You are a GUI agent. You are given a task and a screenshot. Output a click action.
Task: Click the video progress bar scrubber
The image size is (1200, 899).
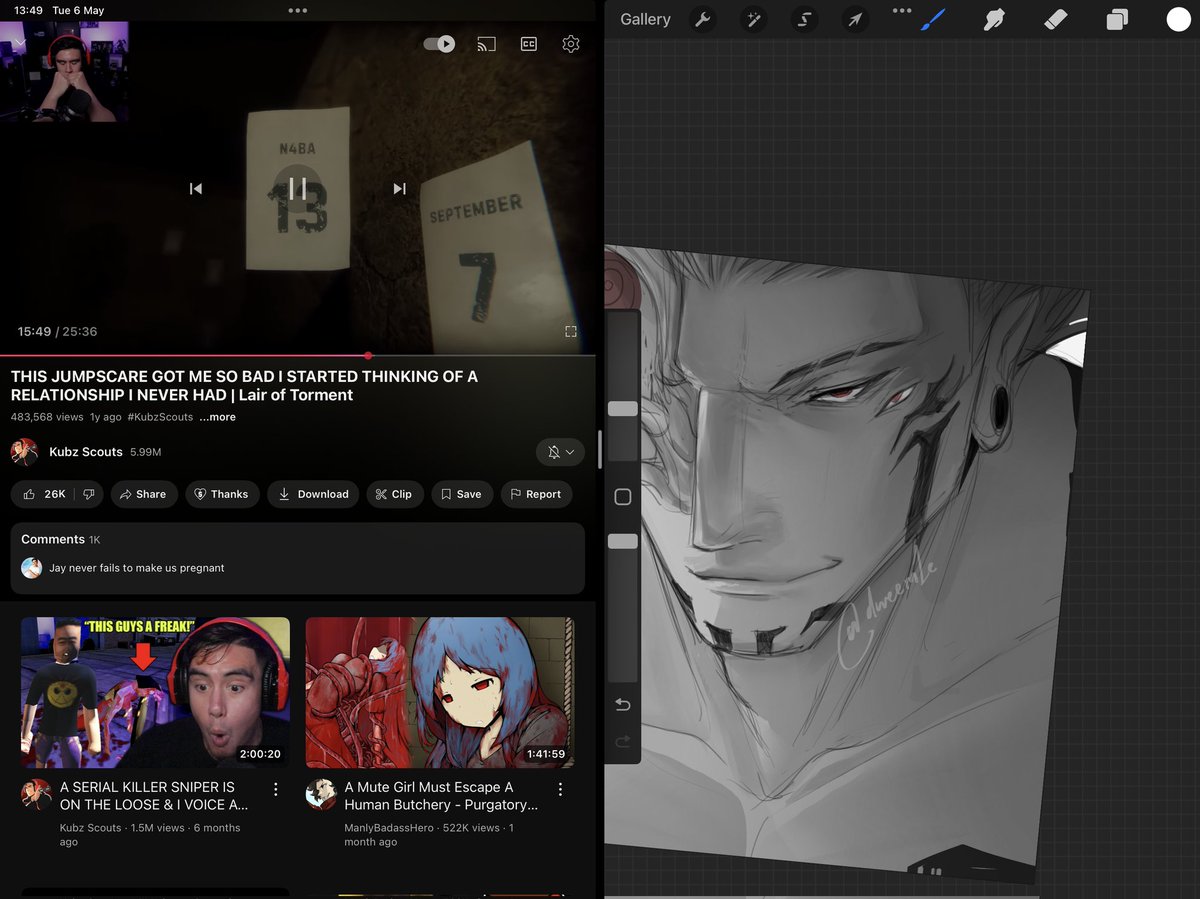click(368, 355)
